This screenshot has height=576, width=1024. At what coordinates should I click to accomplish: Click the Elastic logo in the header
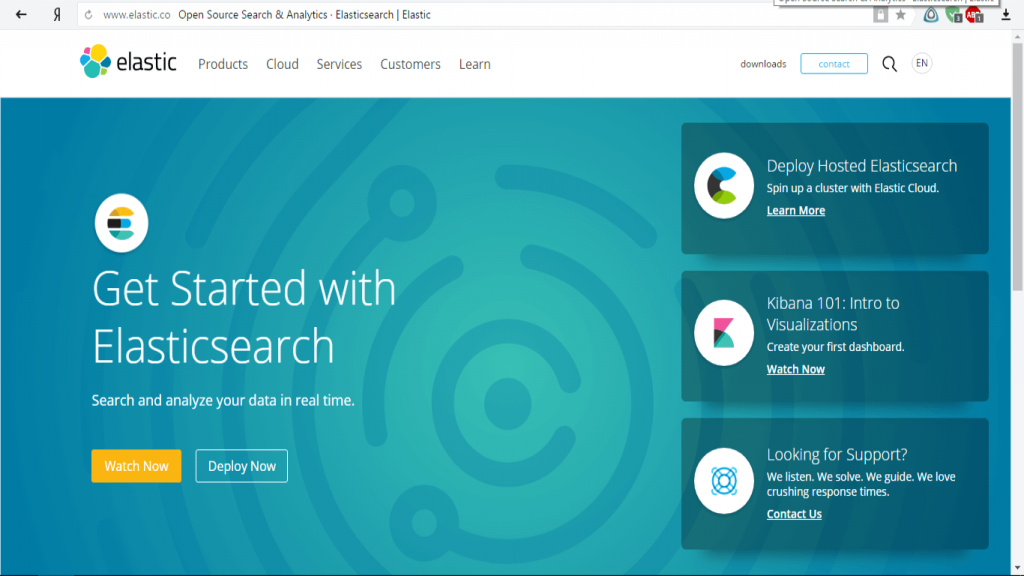coord(128,61)
